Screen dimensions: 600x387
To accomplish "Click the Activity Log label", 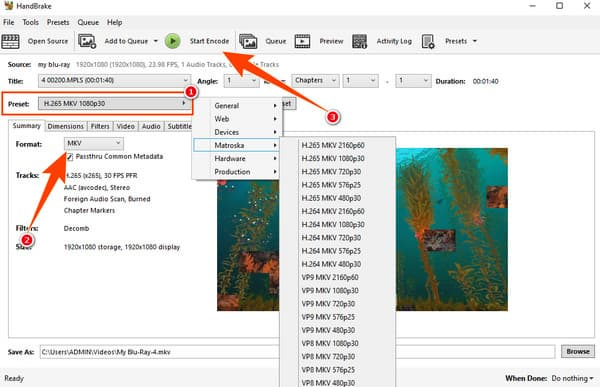I will (394, 41).
